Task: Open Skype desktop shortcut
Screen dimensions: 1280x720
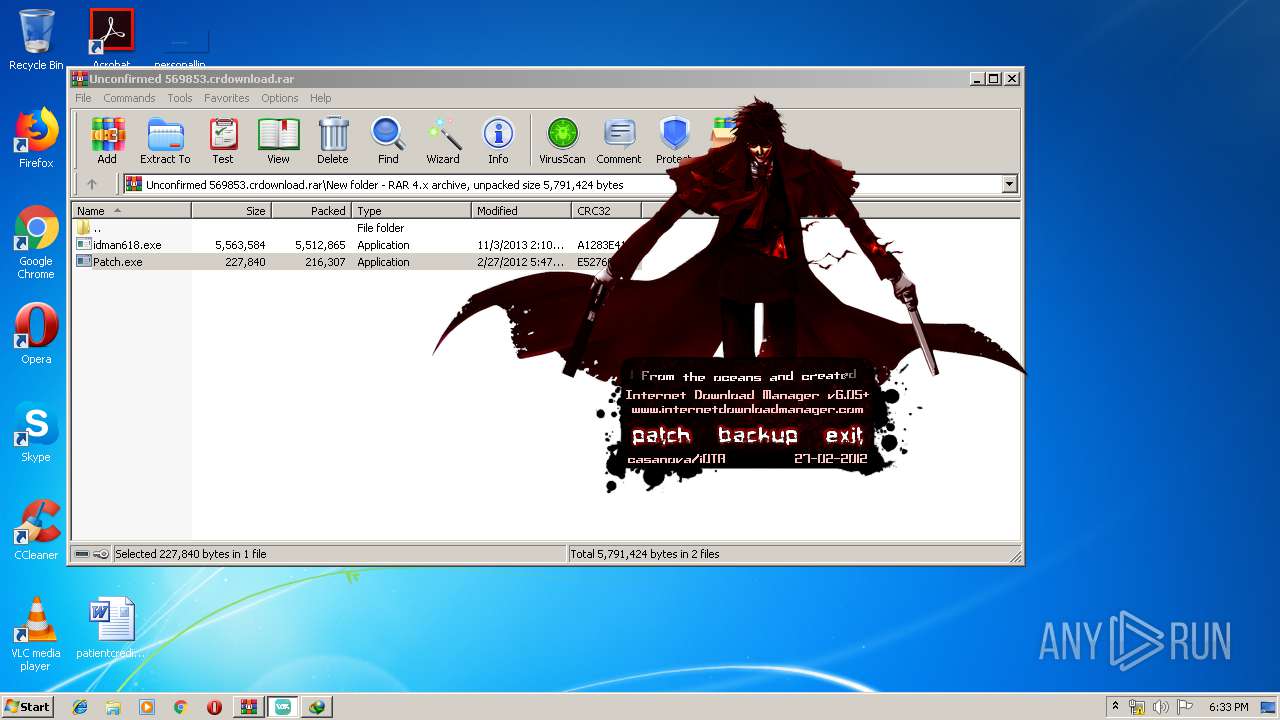Action: (x=36, y=432)
